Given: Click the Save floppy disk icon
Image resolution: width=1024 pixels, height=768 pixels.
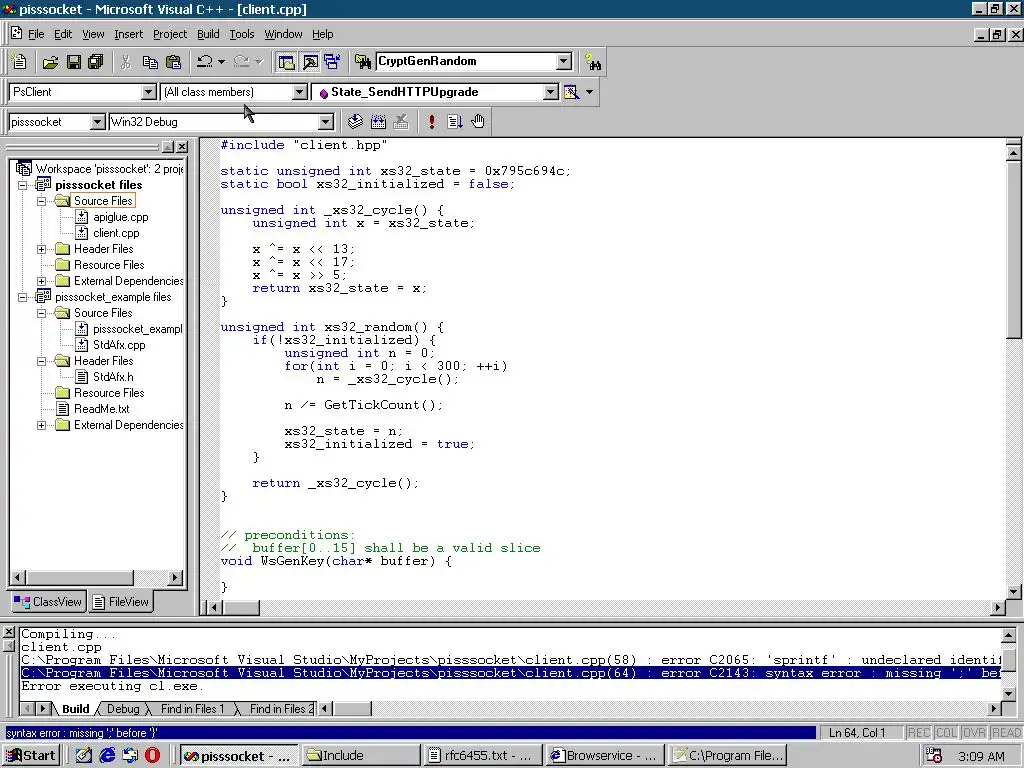Looking at the screenshot, I should click(74, 62).
